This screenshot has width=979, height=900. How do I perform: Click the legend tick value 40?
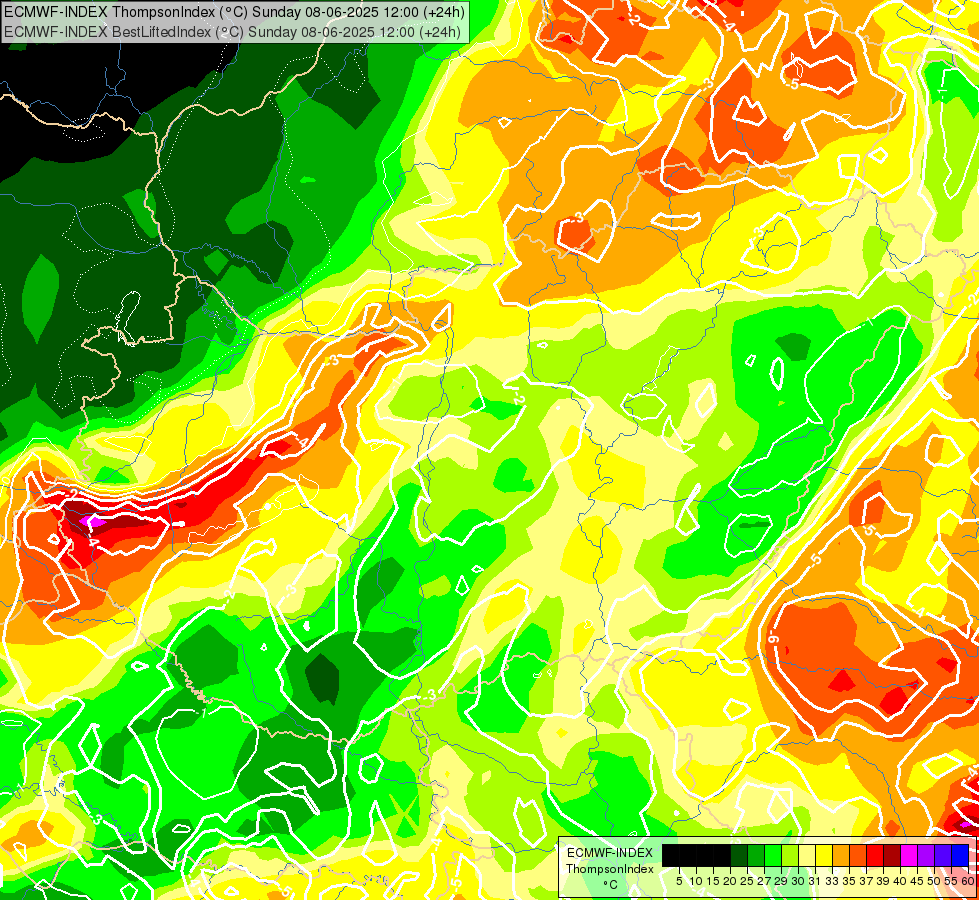click(900, 881)
